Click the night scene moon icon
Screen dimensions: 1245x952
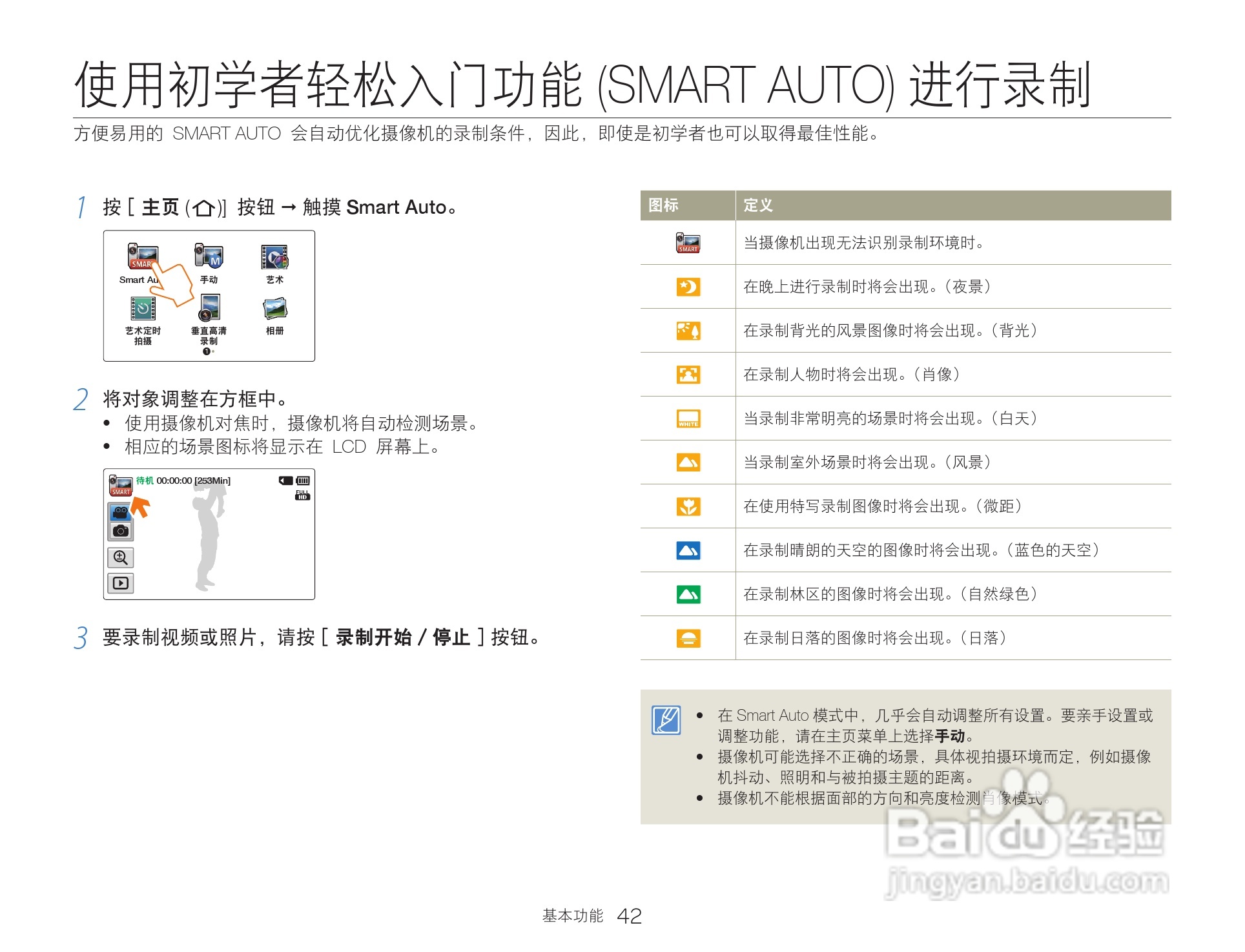point(688,287)
